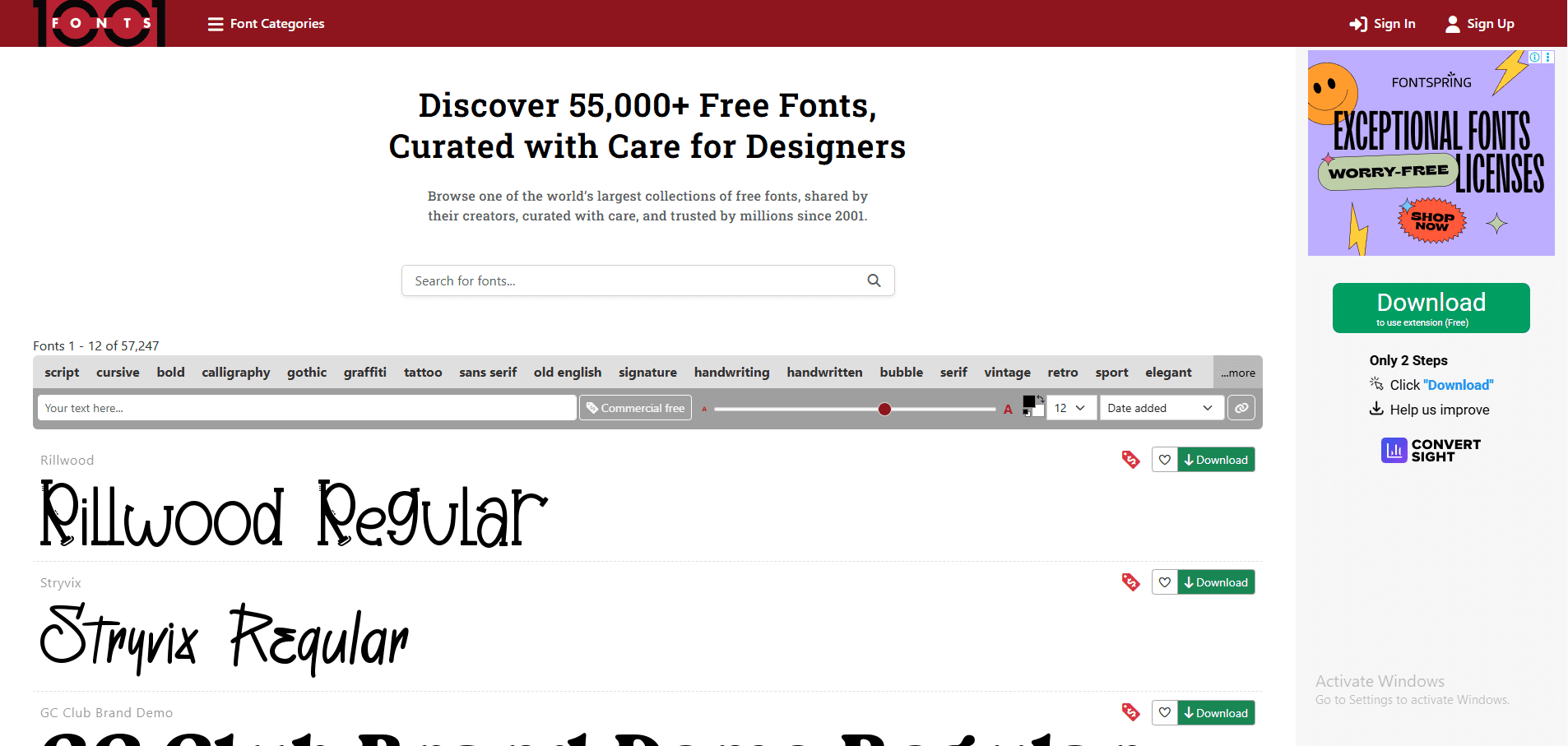Click the ad info icon
The height and width of the screenshot is (746, 1568).
point(1534,57)
